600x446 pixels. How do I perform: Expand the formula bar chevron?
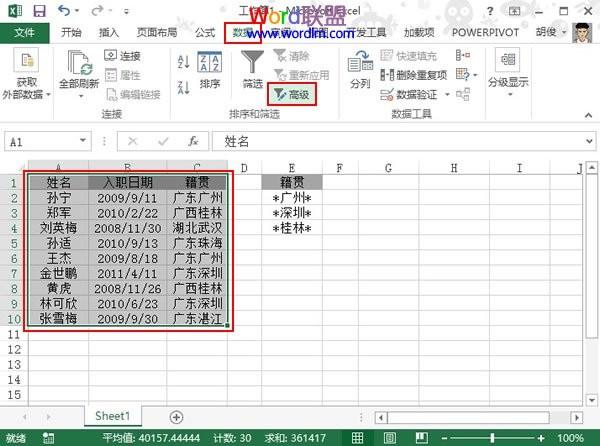click(x=589, y=142)
